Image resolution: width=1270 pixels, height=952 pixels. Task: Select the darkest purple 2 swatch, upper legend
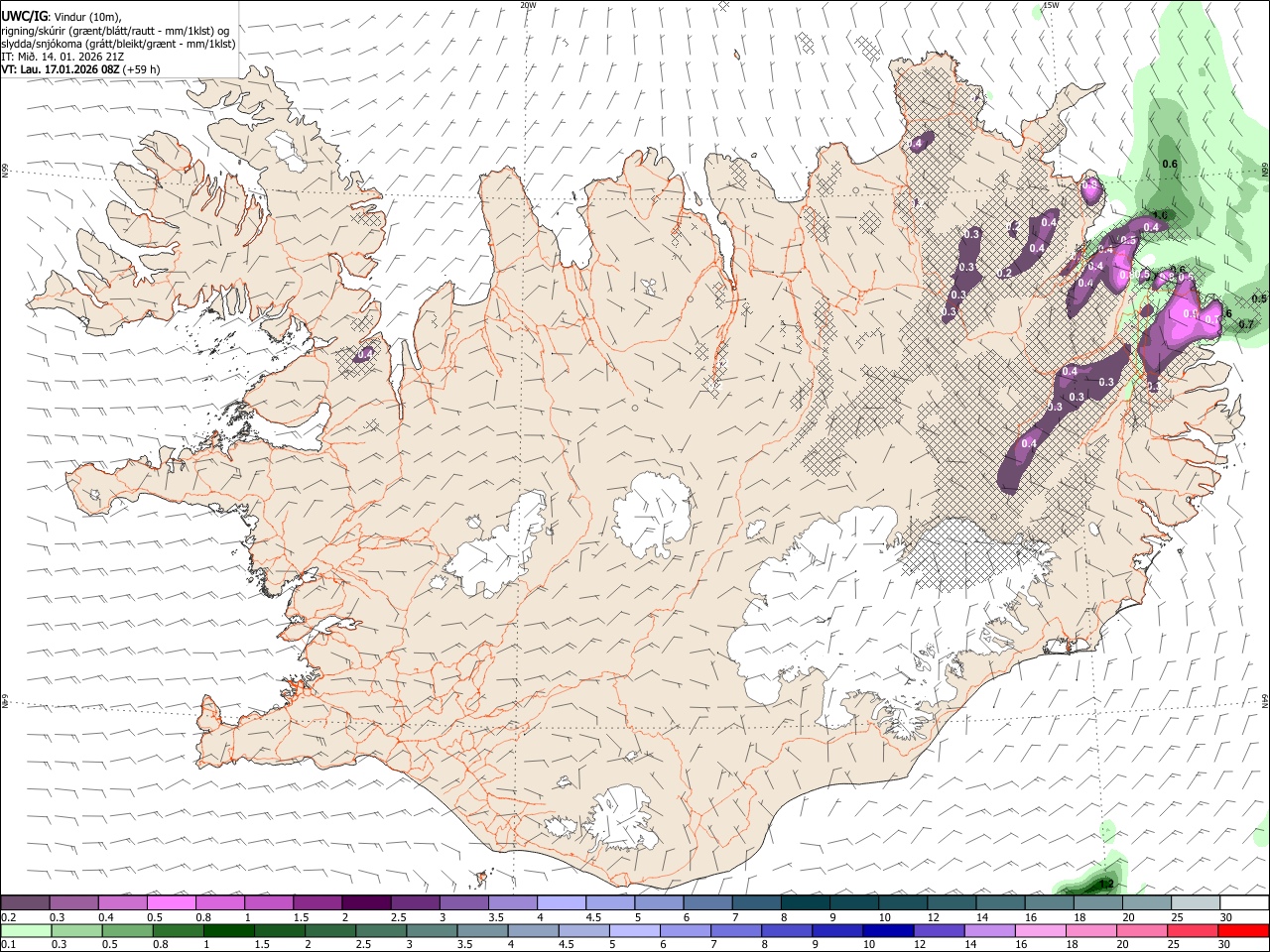(x=366, y=902)
